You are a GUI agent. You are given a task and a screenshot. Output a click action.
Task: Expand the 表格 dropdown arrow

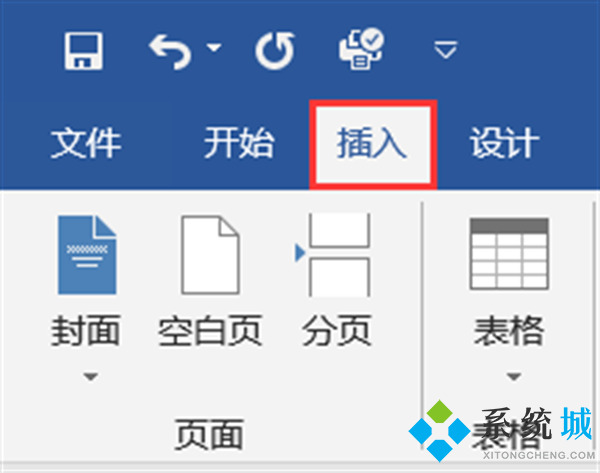coord(514,377)
